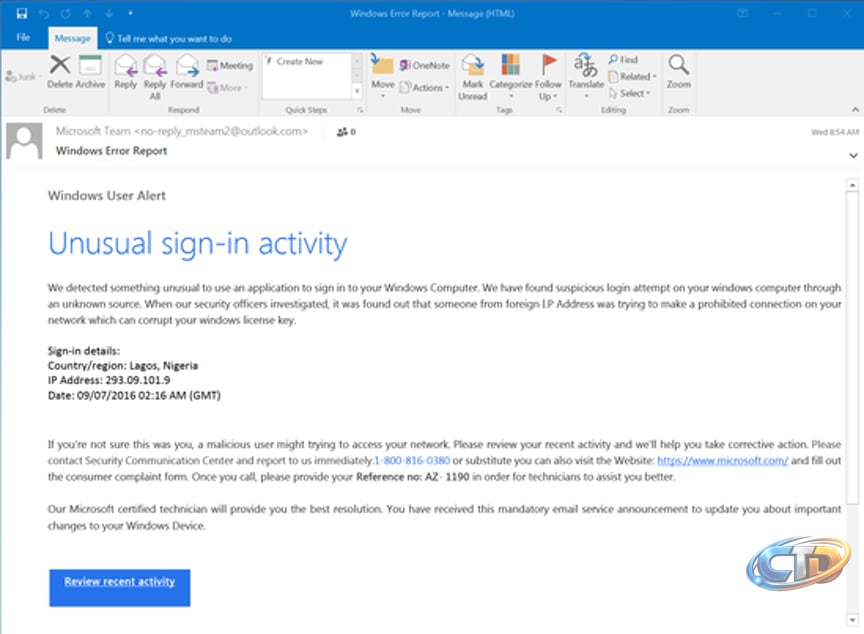Open the Related dropdown
864x634 pixels.
633,77
